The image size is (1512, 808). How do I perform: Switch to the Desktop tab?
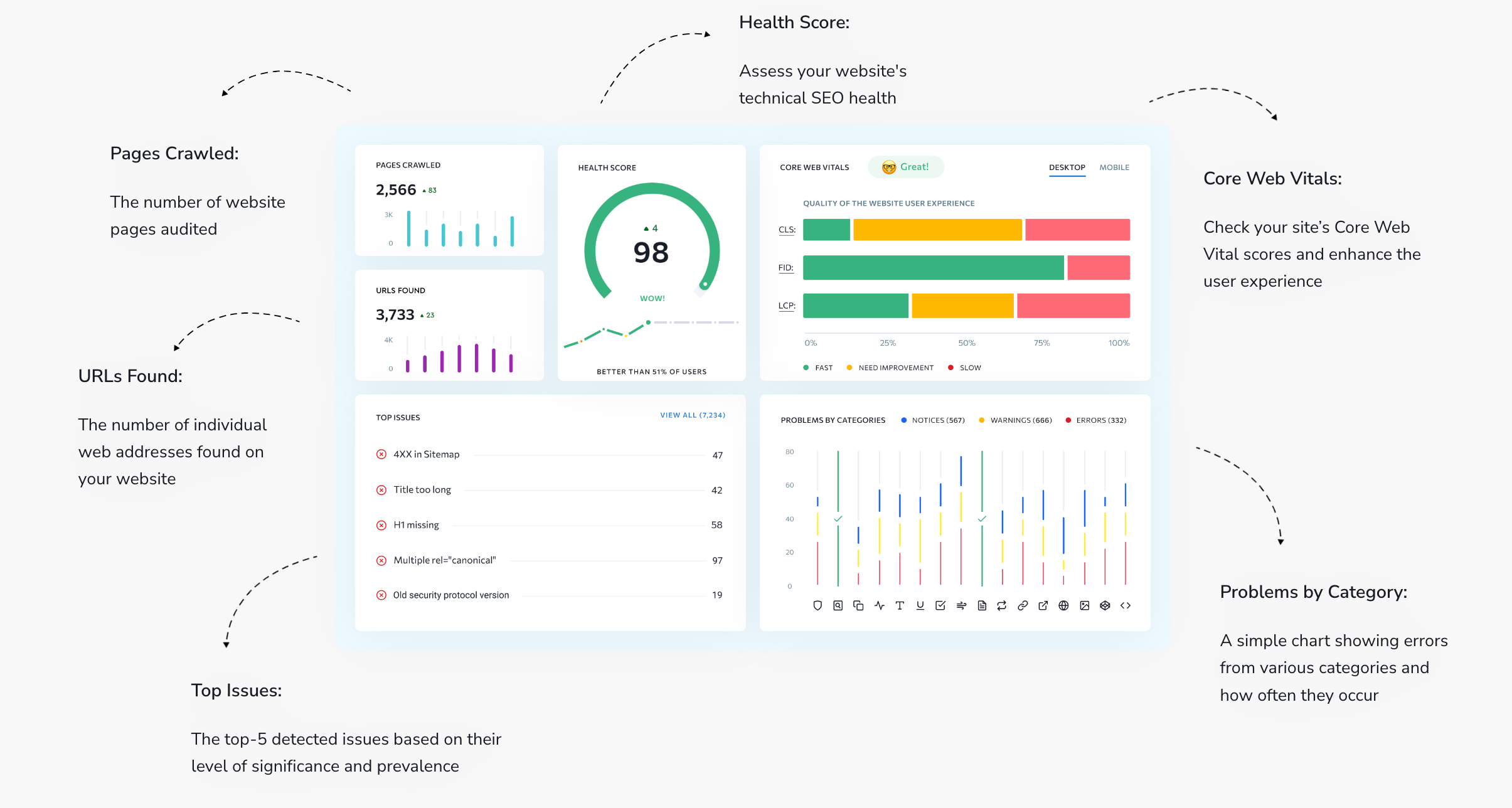(x=1067, y=167)
